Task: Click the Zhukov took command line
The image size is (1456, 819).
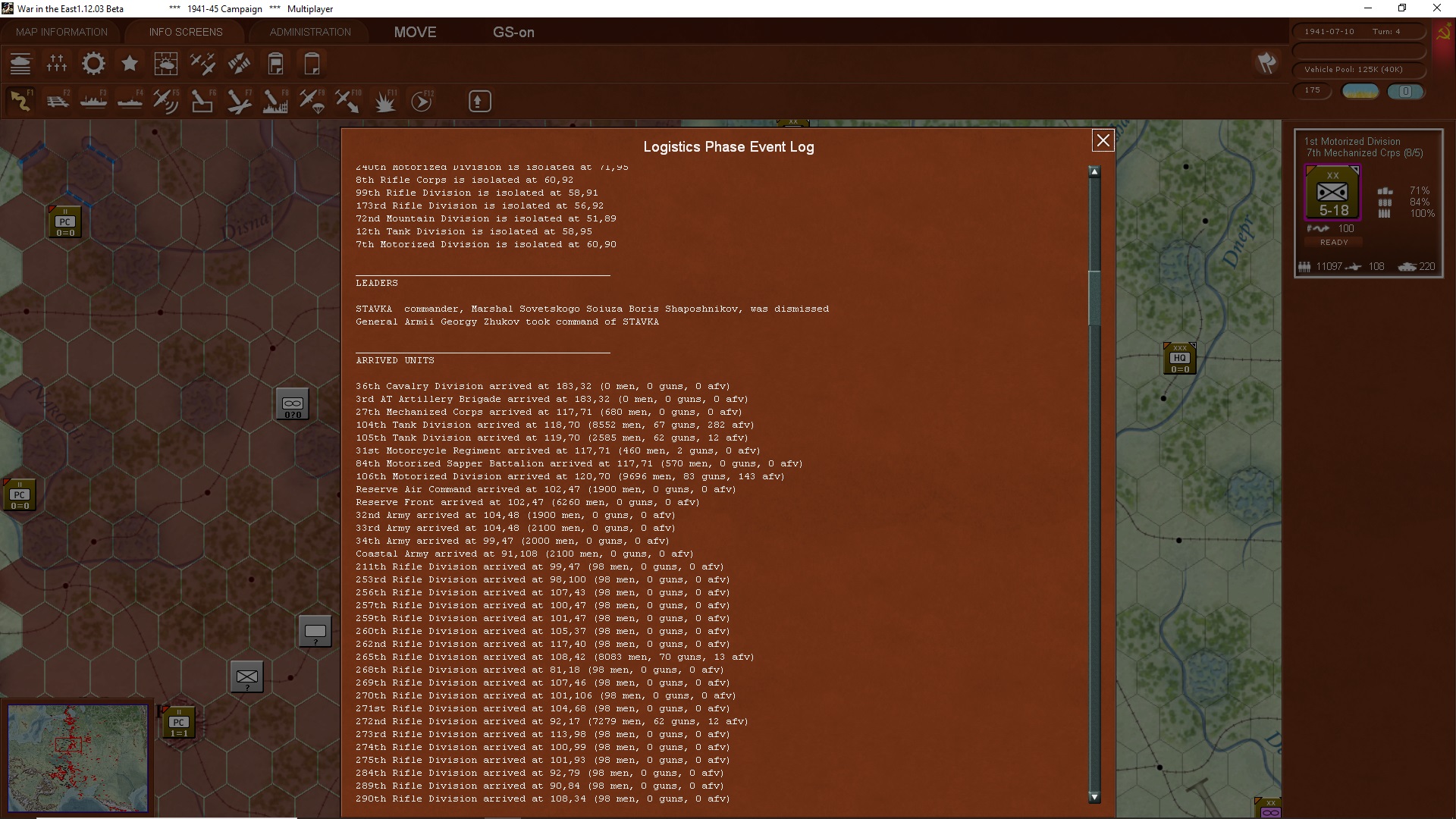Action: (x=507, y=322)
